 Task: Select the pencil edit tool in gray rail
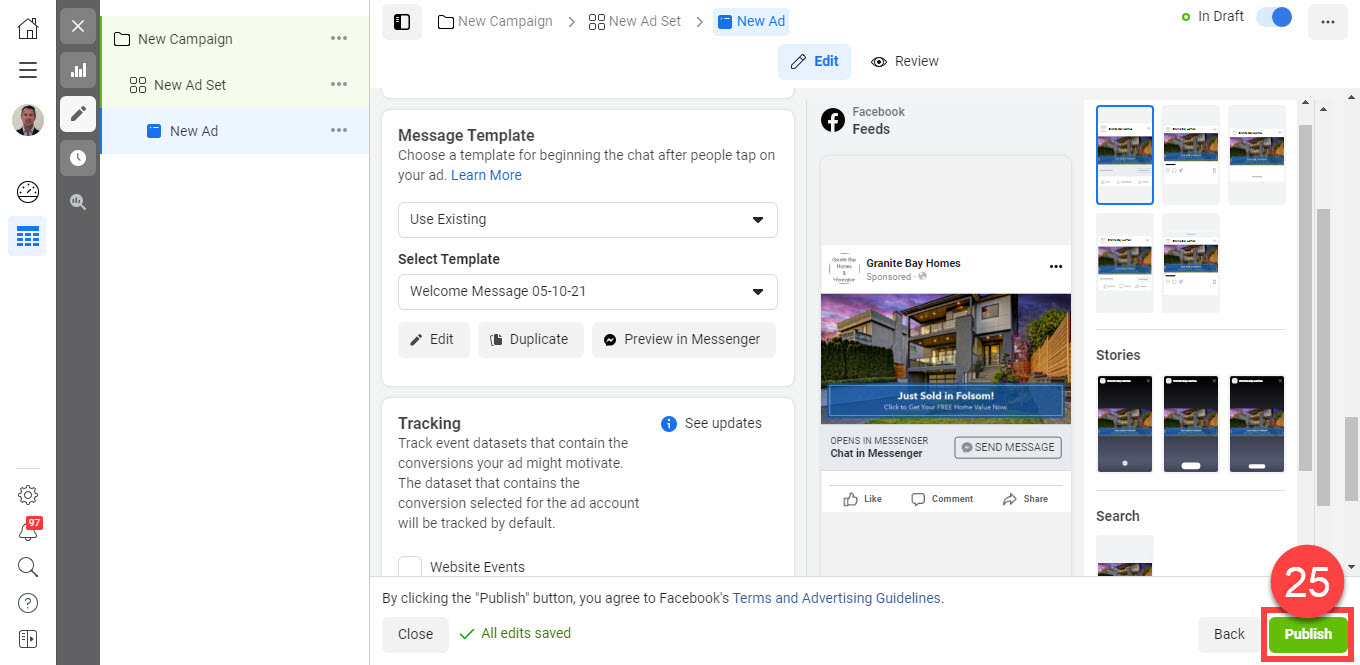[x=77, y=114]
